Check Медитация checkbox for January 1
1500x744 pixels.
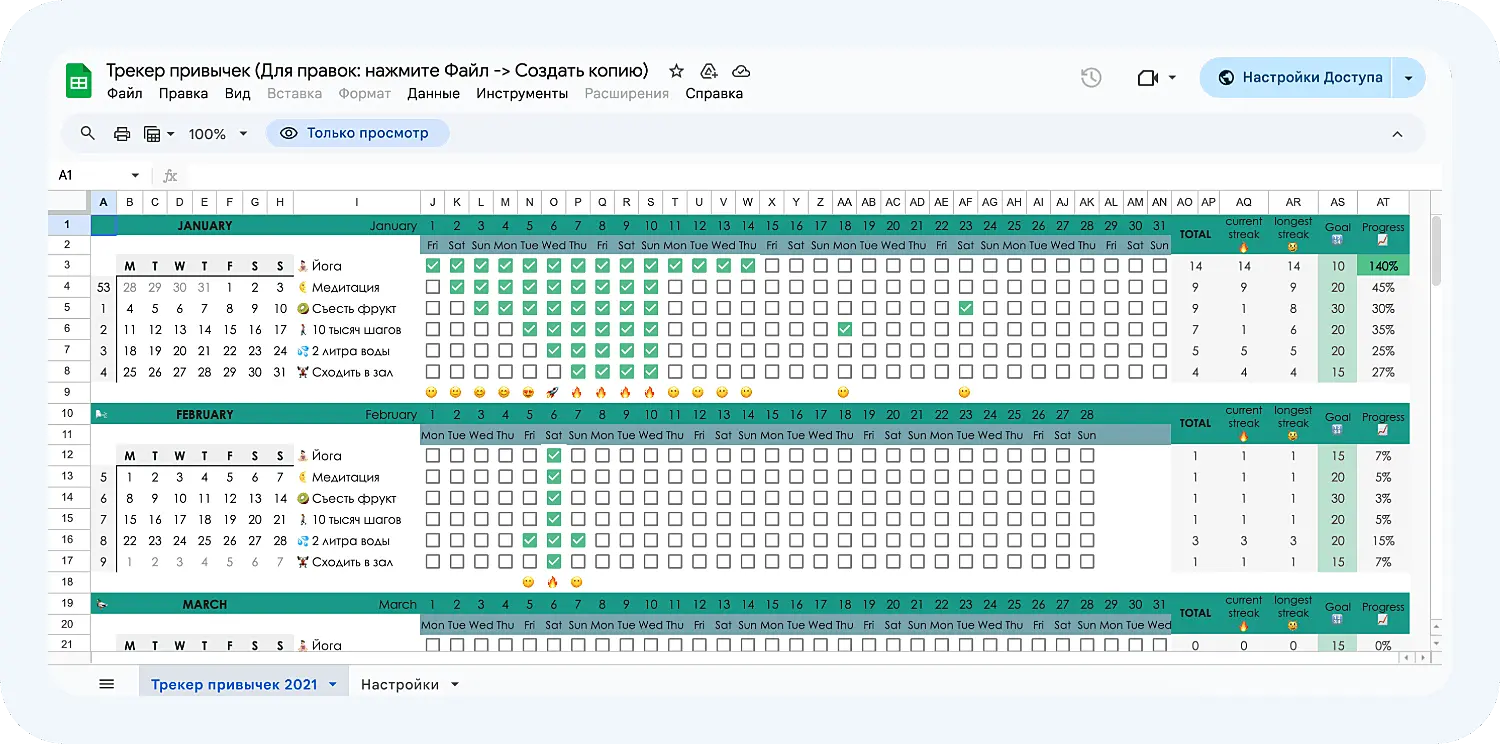[433, 287]
